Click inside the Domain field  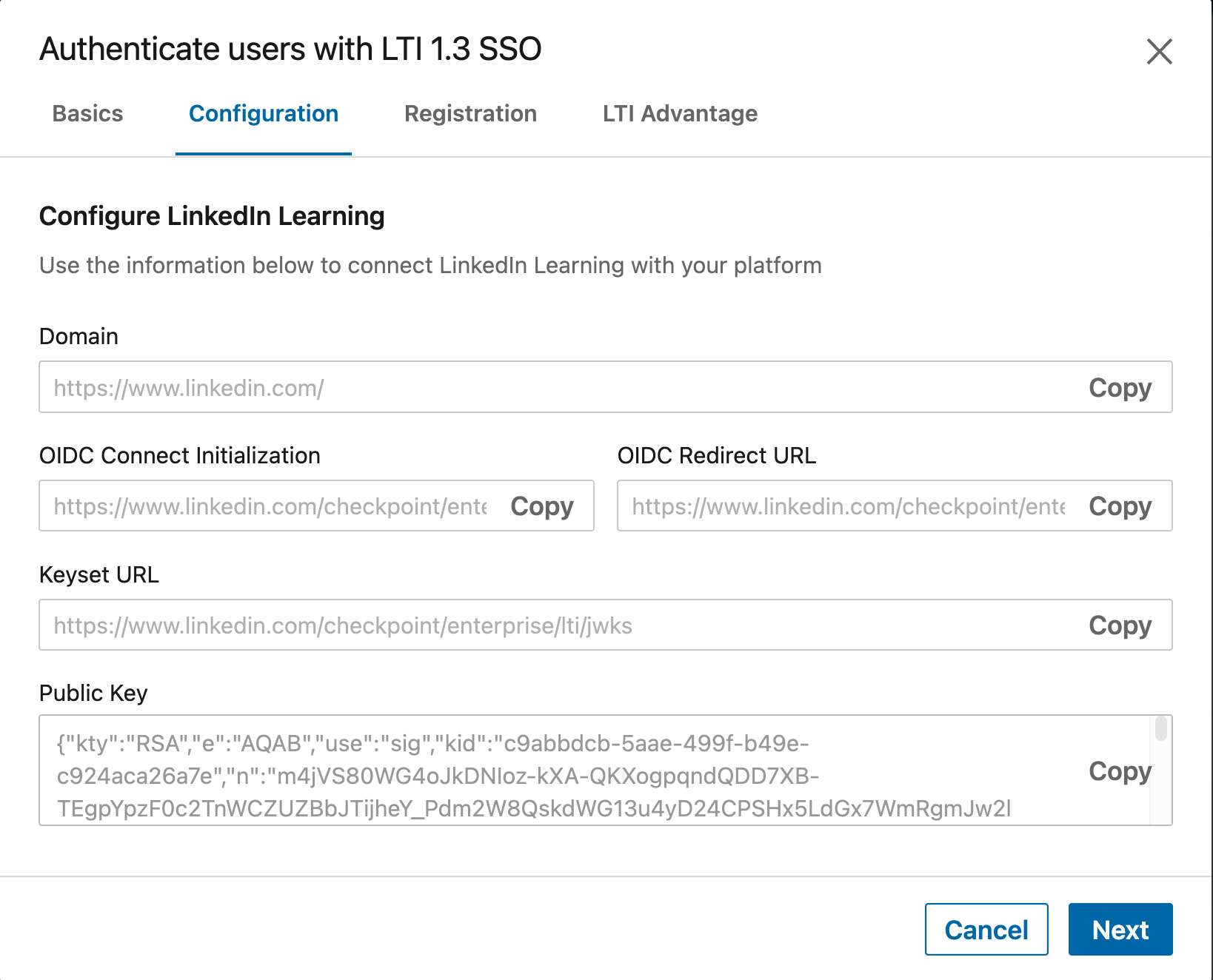(518, 387)
